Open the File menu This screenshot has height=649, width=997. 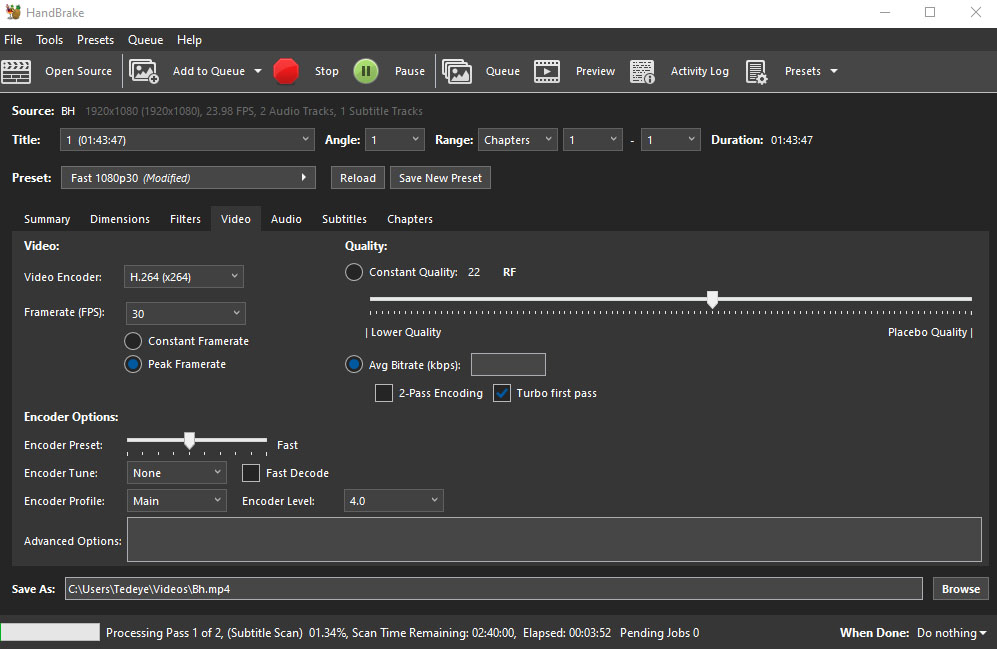click(x=13, y=39)
